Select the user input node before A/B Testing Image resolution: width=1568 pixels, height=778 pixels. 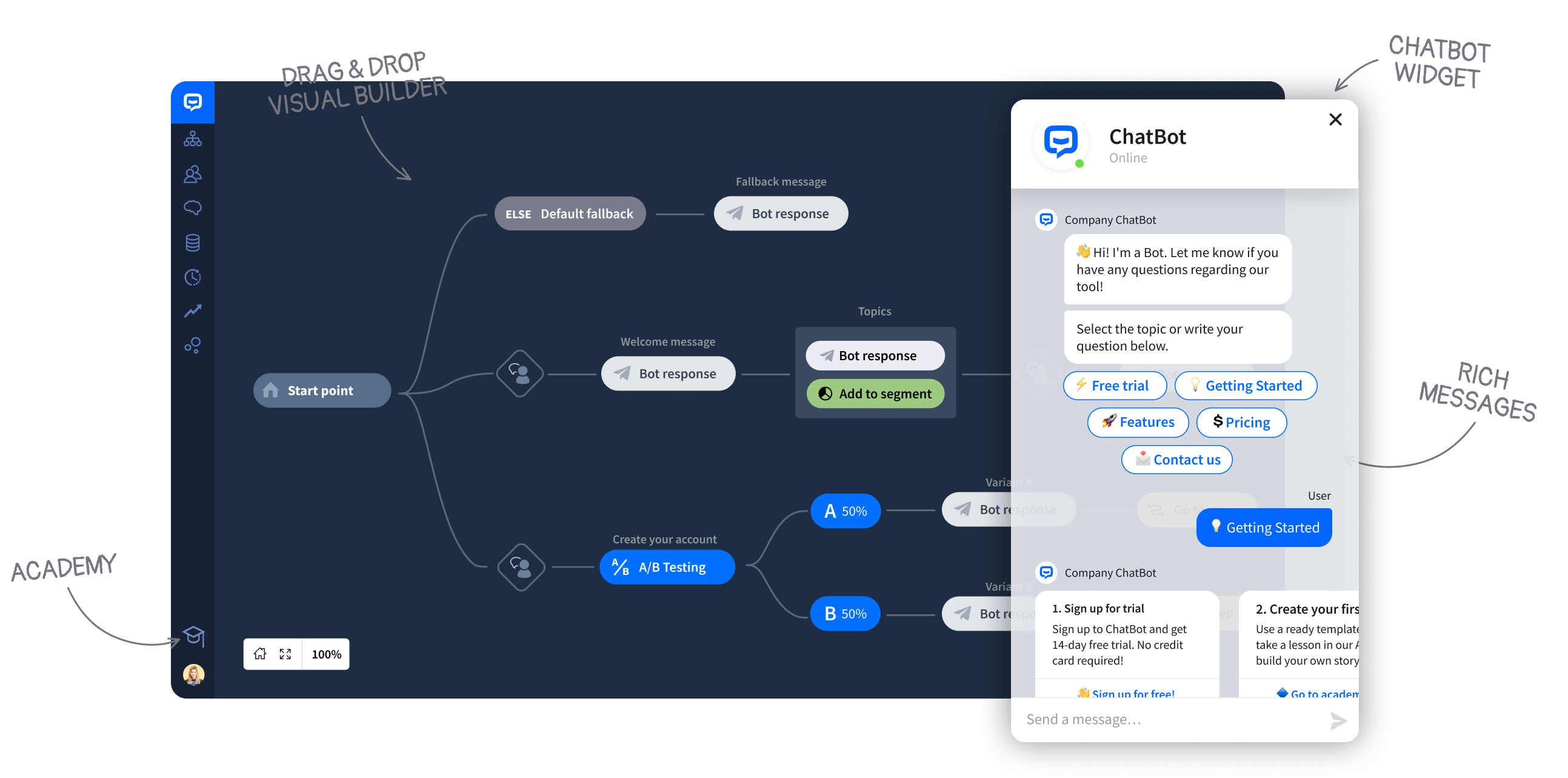point(521,567)
